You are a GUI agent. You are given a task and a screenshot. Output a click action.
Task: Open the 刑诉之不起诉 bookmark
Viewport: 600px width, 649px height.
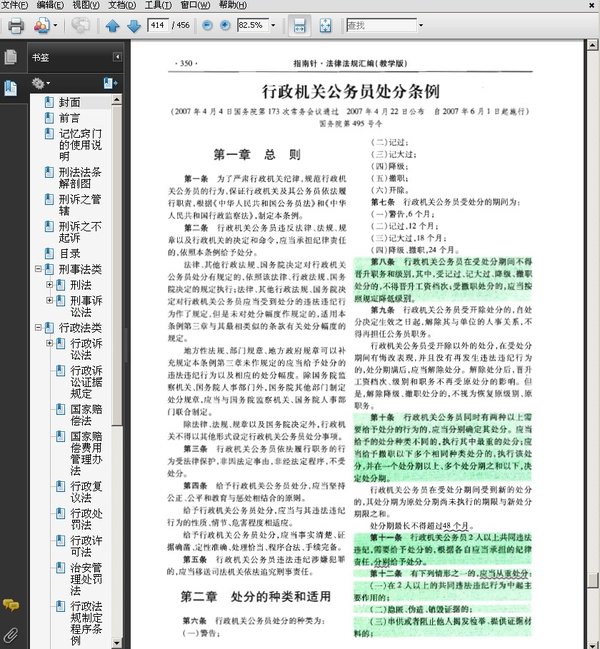[80, 232]
